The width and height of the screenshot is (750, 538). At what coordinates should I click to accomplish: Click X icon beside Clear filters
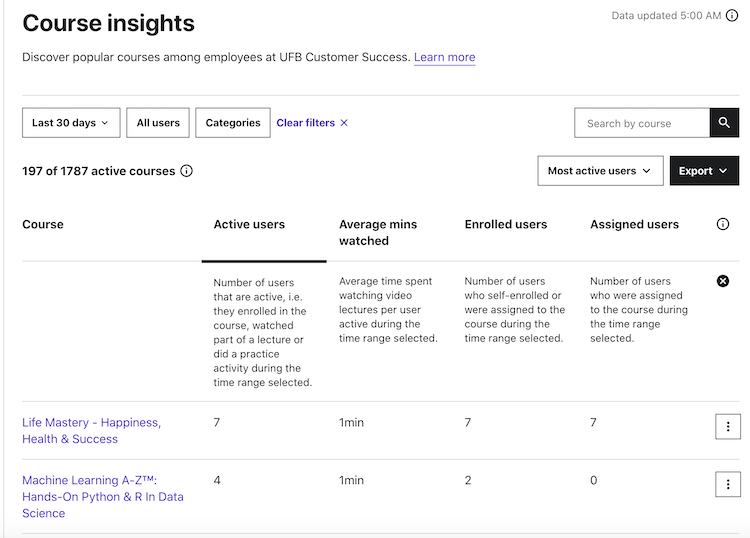tap(344, 123)
